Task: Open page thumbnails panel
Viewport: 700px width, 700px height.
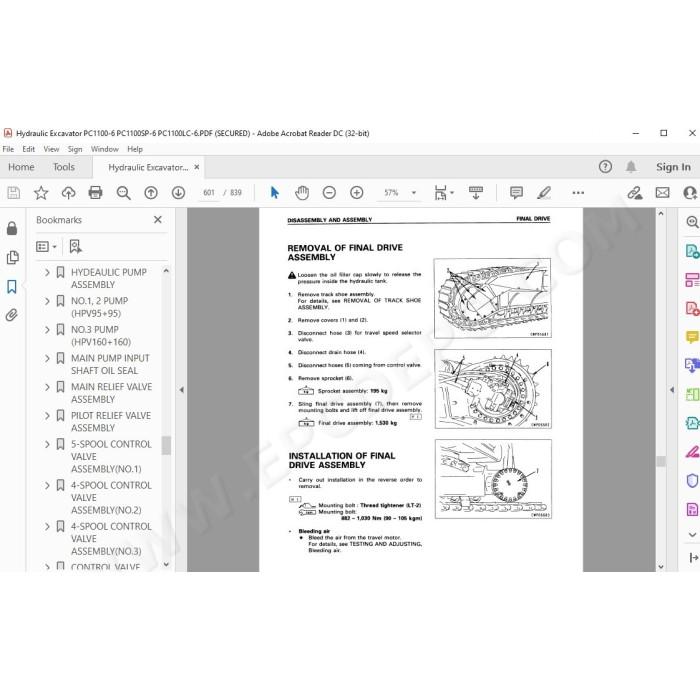Action: click(x=12, y=257)
